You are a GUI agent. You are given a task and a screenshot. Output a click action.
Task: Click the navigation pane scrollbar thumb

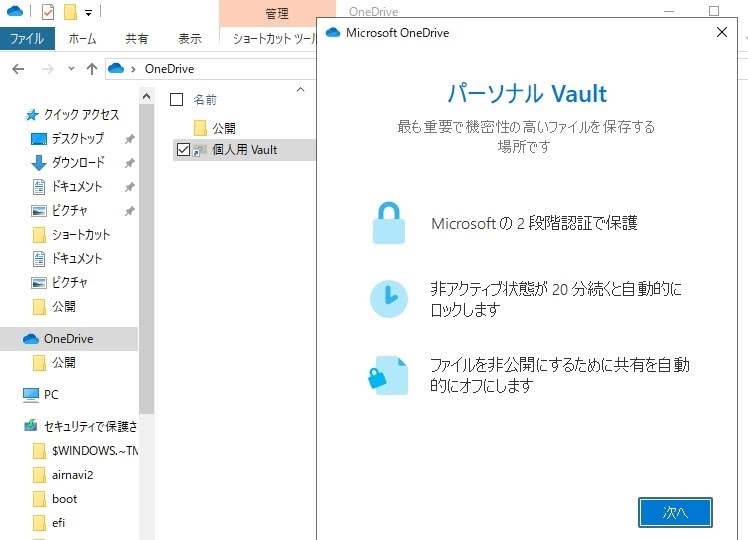pos(146,258)
